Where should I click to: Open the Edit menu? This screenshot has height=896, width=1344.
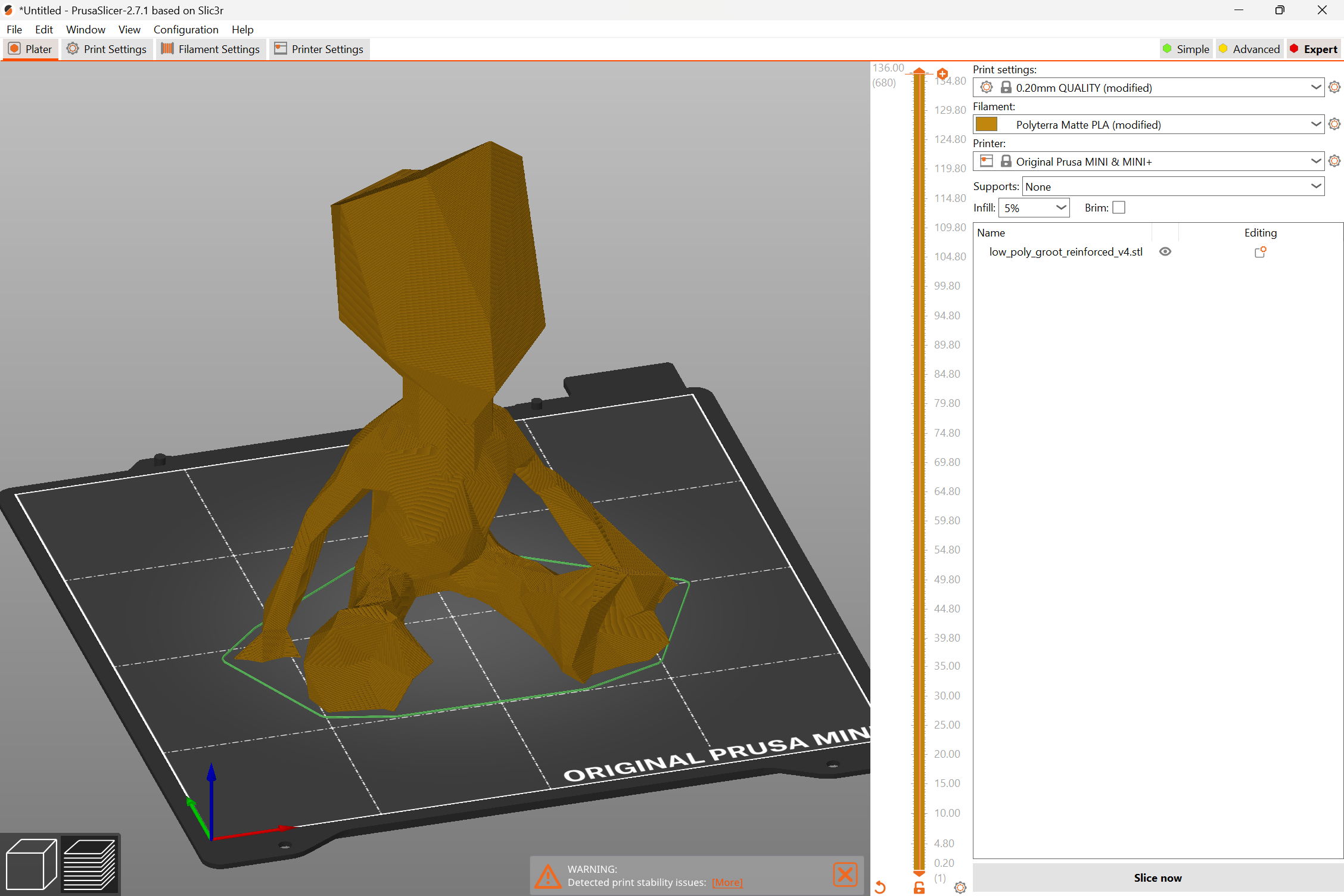[44, 29]
